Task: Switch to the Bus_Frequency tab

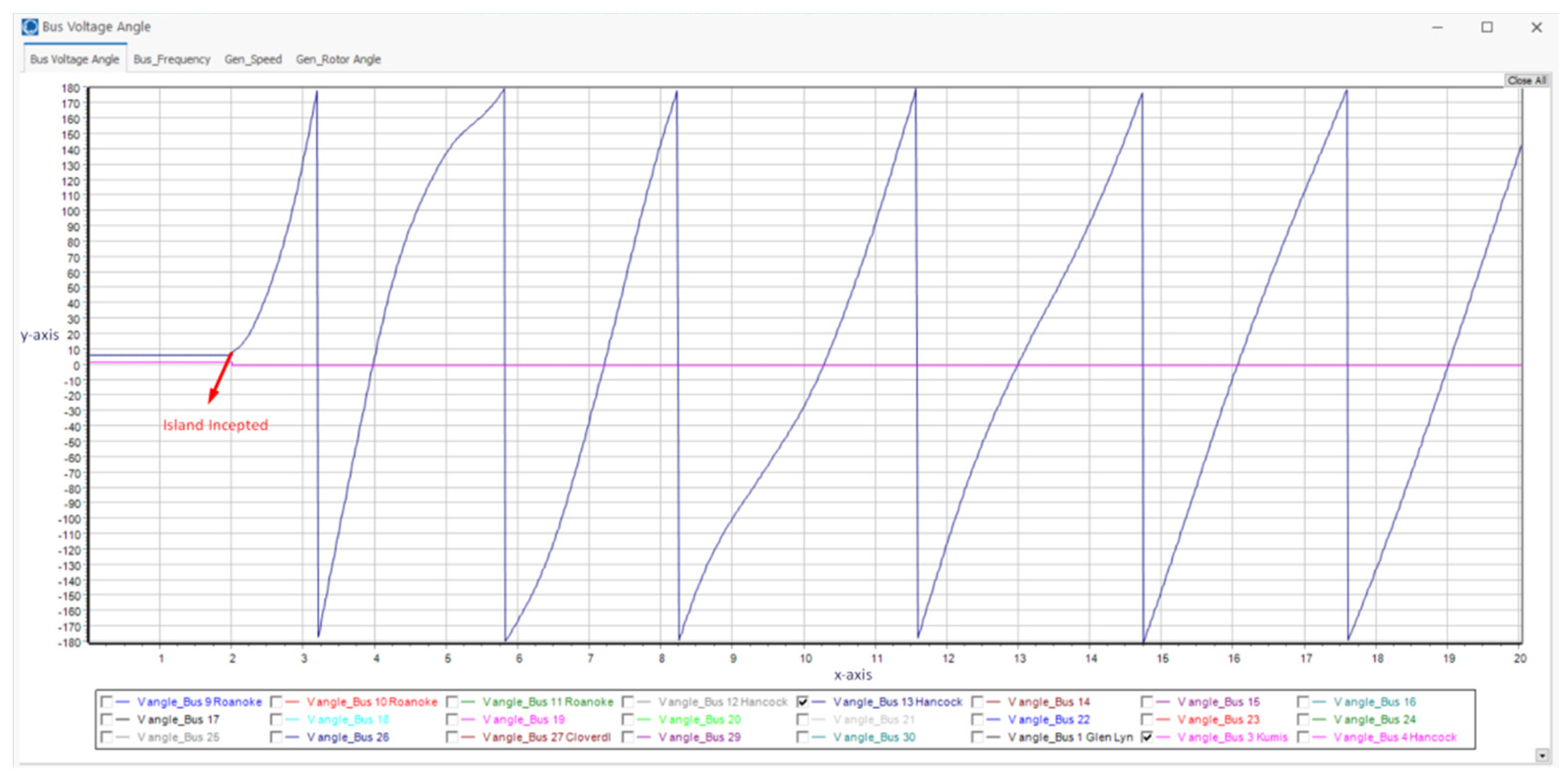Action: pos(172,60)
